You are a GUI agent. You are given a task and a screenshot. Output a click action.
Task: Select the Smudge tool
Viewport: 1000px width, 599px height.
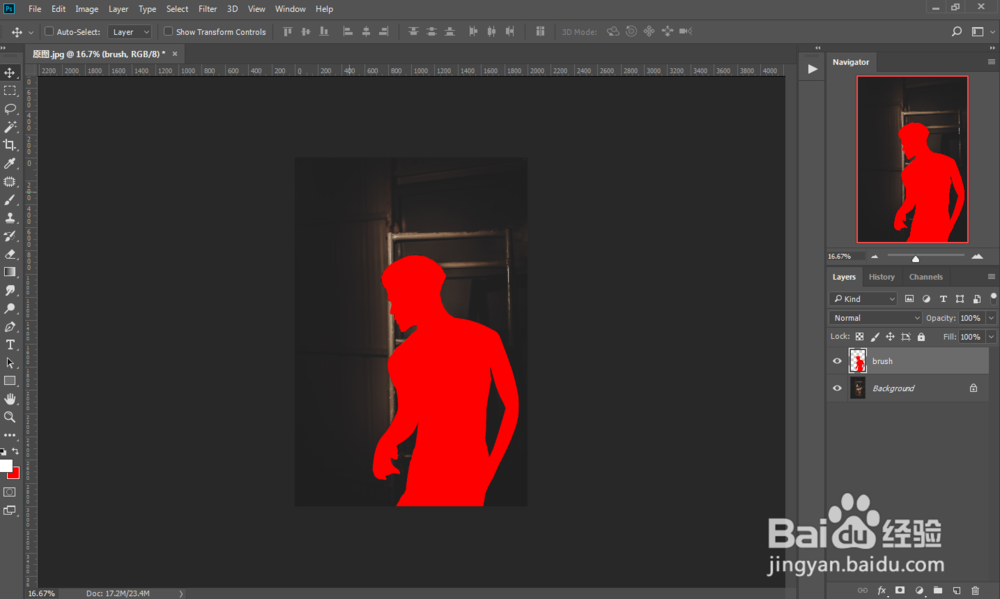coord(10,290)
